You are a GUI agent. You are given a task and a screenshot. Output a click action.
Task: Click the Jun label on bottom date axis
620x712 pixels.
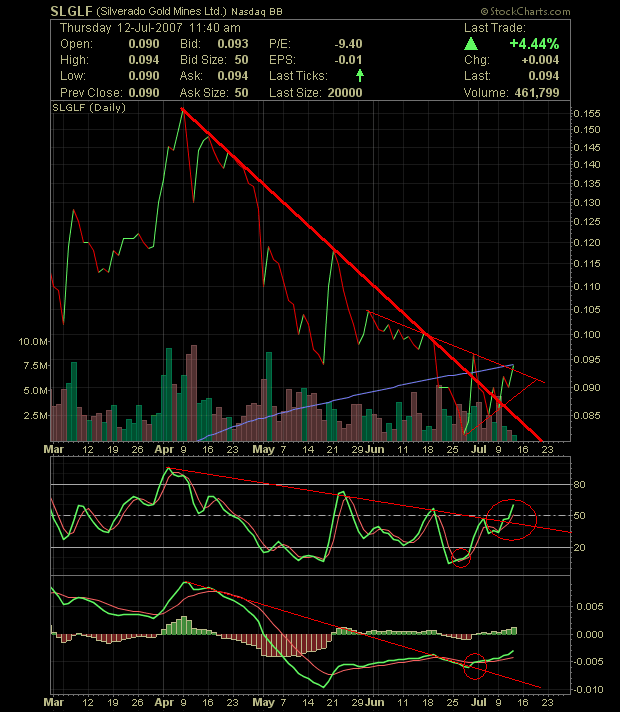pos(375,702)
